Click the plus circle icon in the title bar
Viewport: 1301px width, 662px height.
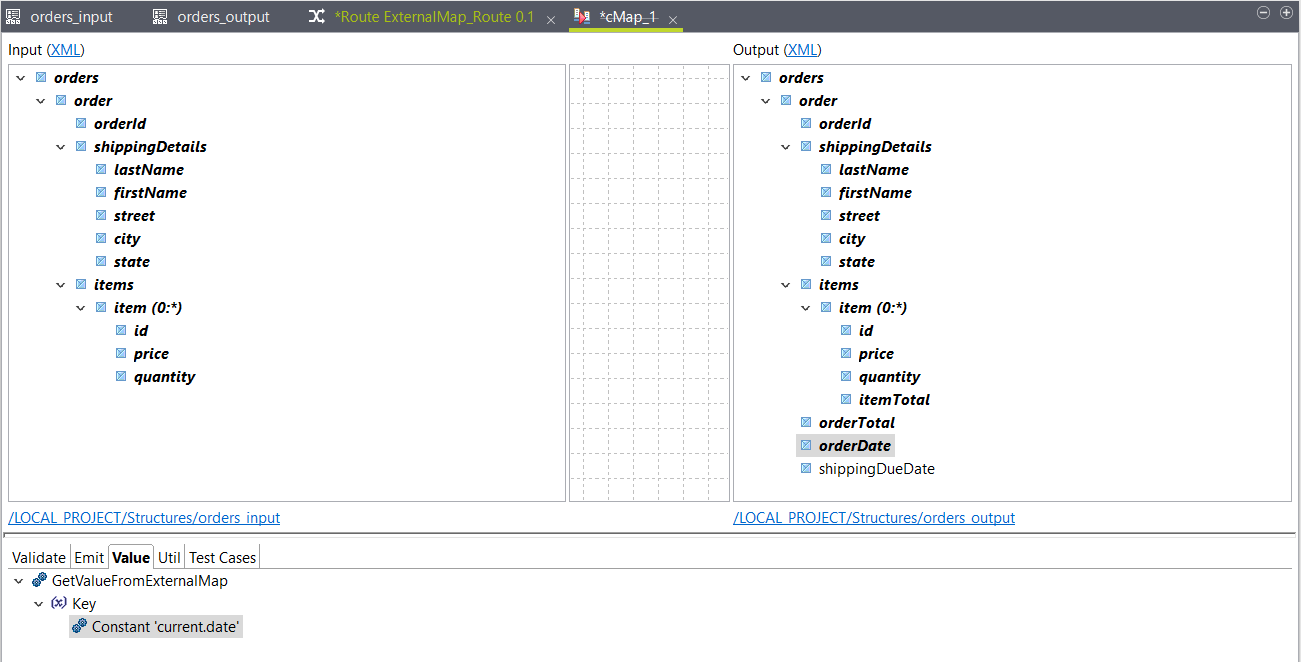[x=1287, y=14]
